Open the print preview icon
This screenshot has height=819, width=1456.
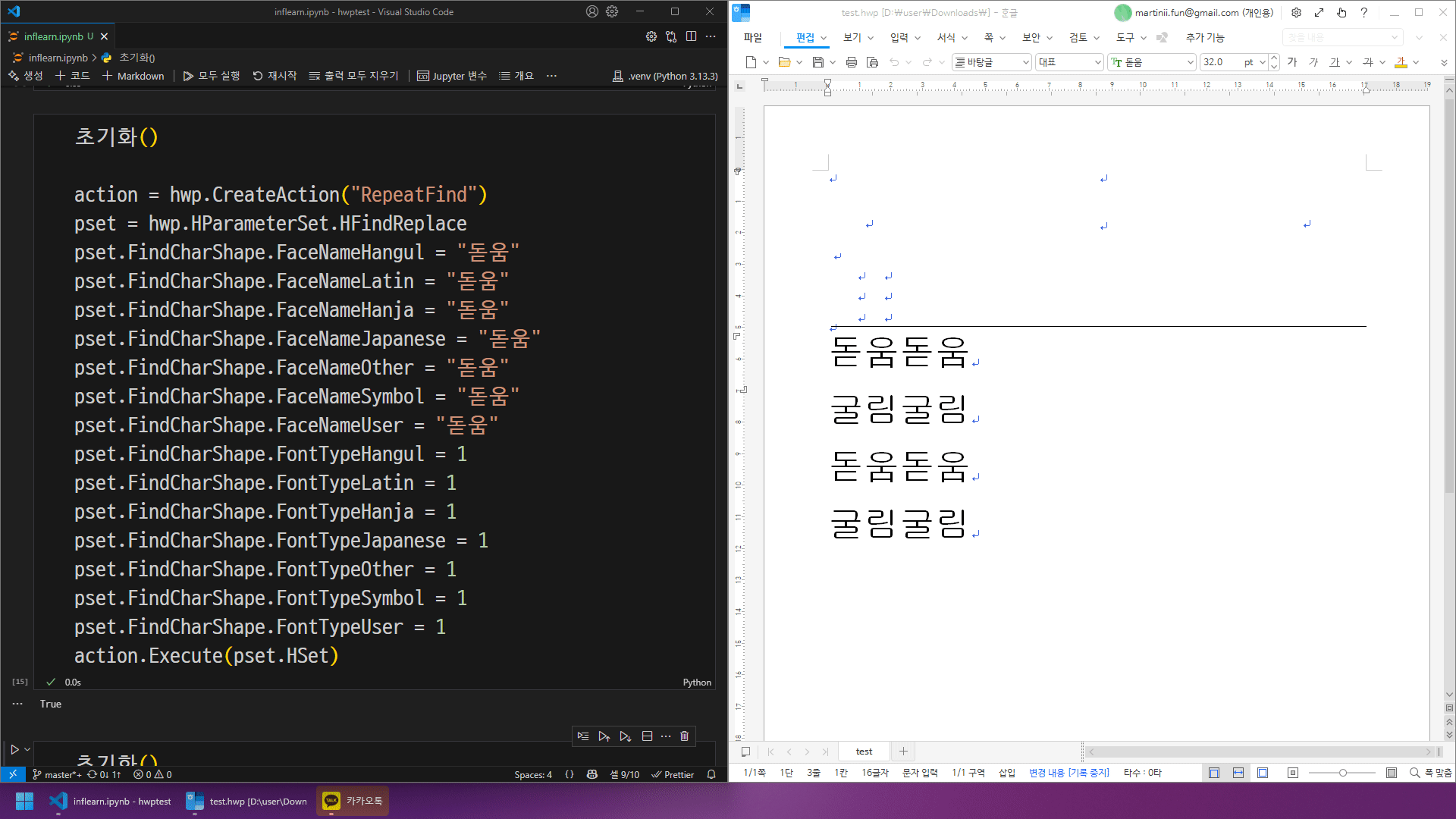872,62
